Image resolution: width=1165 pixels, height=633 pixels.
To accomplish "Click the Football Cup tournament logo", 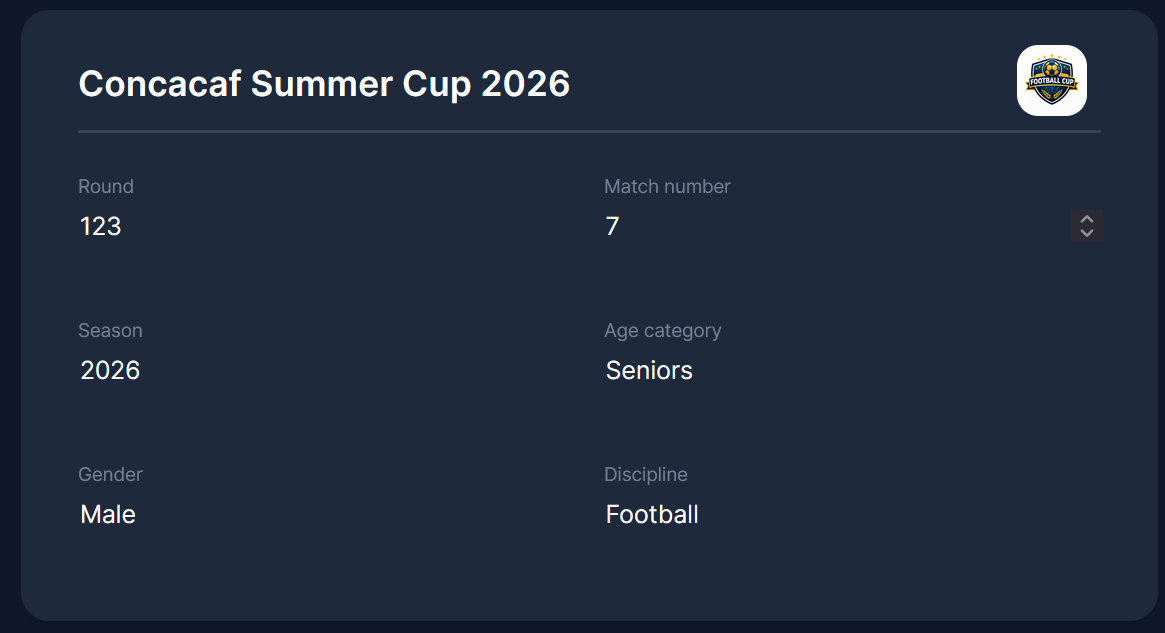I will click(1051, 80).
